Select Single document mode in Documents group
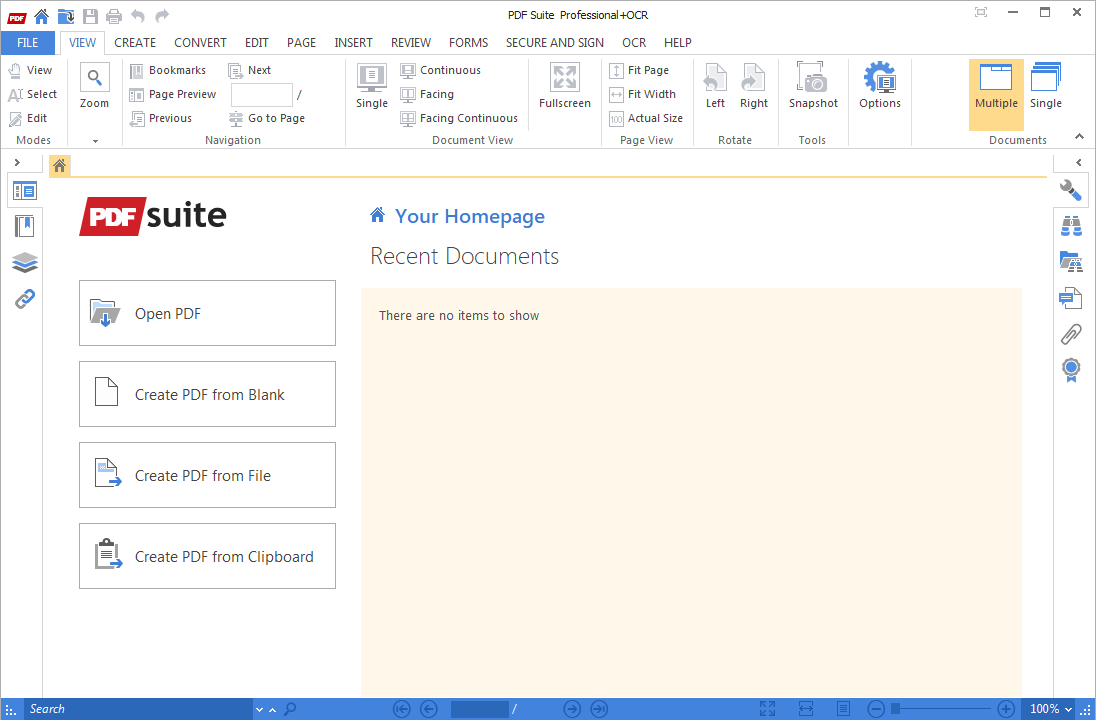Image resolution: width=1096 pixels, height=720 pixels. coord(1046,86)
